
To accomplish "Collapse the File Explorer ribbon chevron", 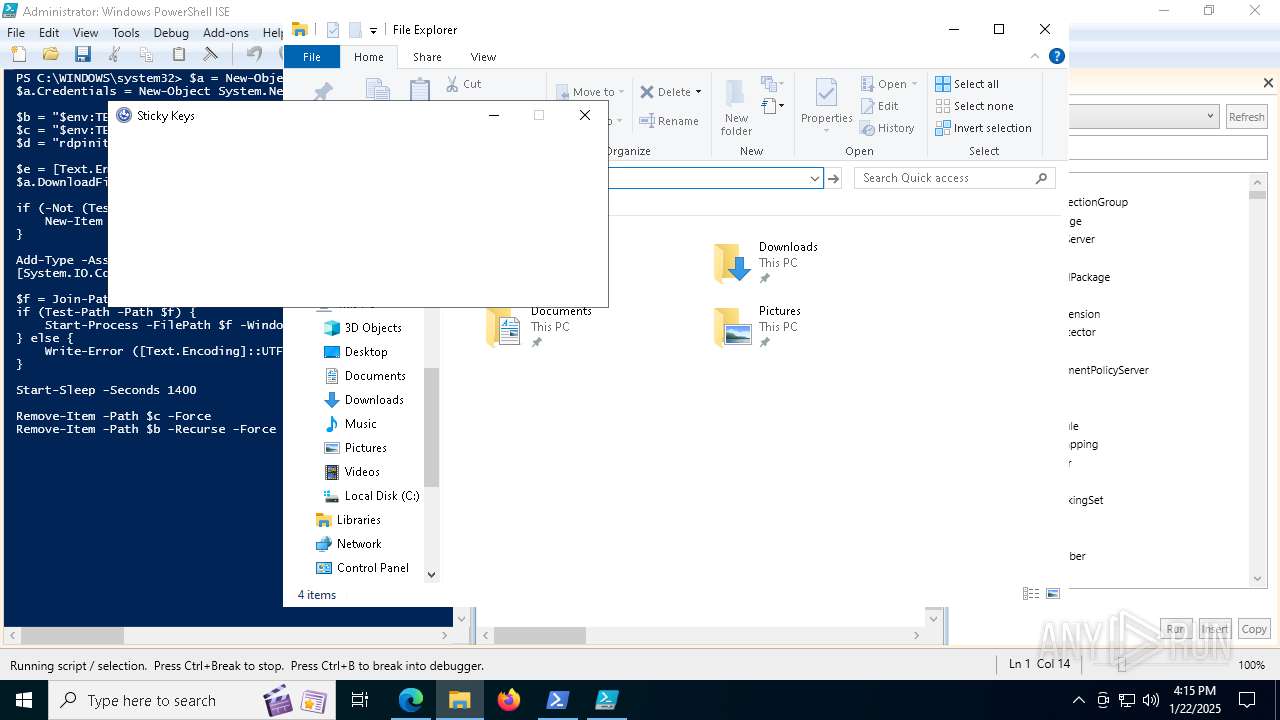I will [x=1035, y=57].
